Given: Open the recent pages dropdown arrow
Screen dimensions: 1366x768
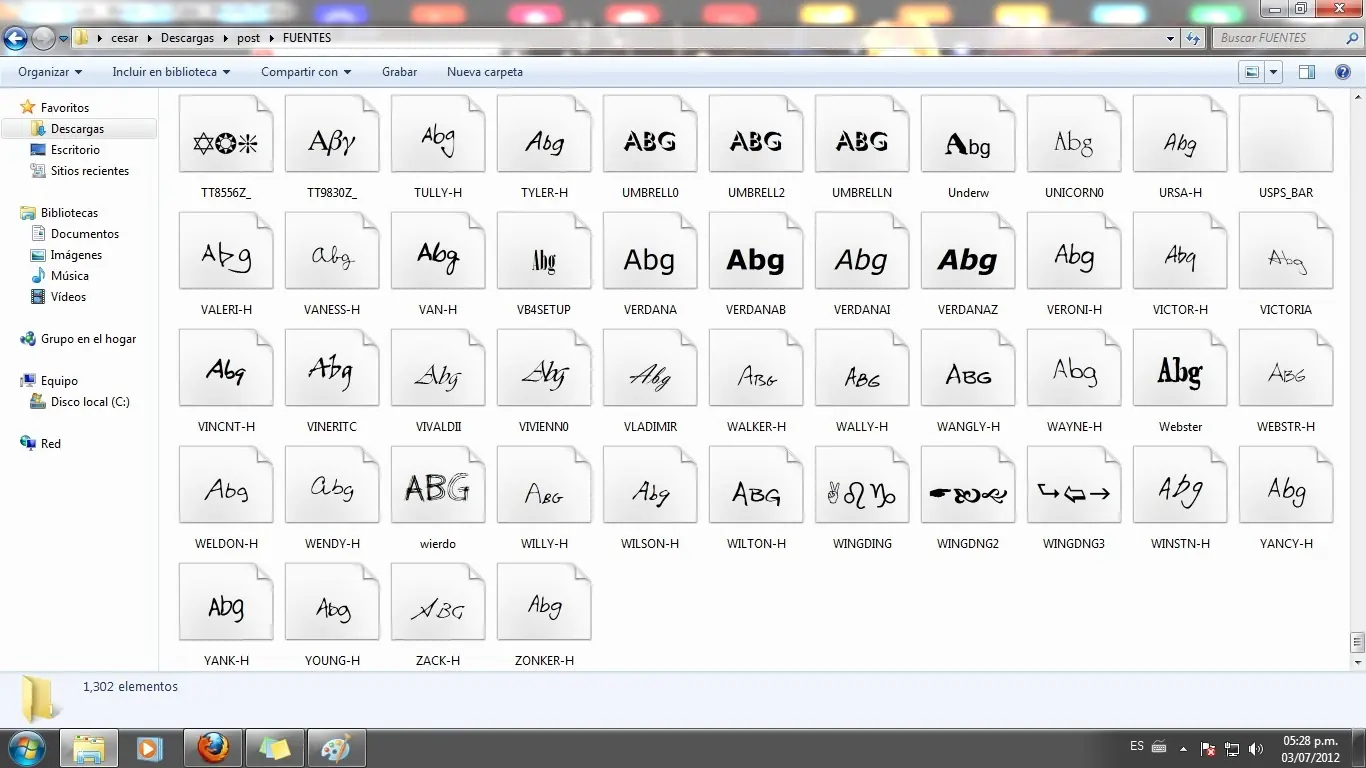Looking at the screenshot, I should point(64,39).
